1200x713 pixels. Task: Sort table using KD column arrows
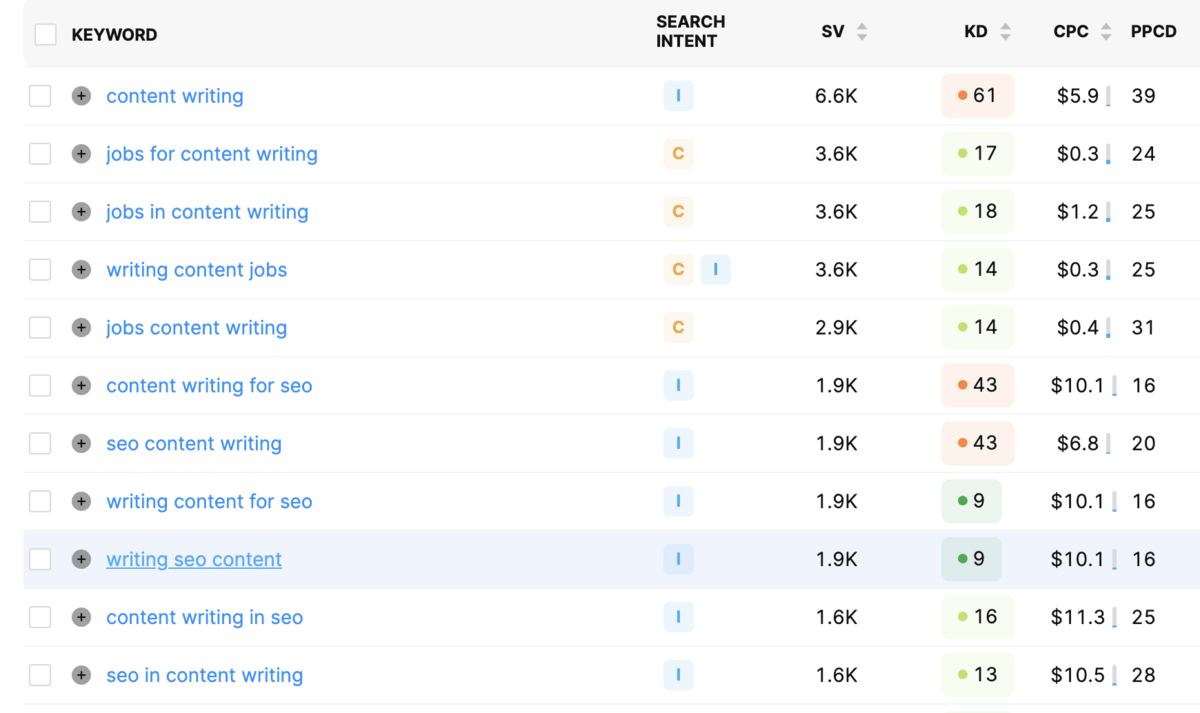pyautogui.click(x=1005, y=32)
